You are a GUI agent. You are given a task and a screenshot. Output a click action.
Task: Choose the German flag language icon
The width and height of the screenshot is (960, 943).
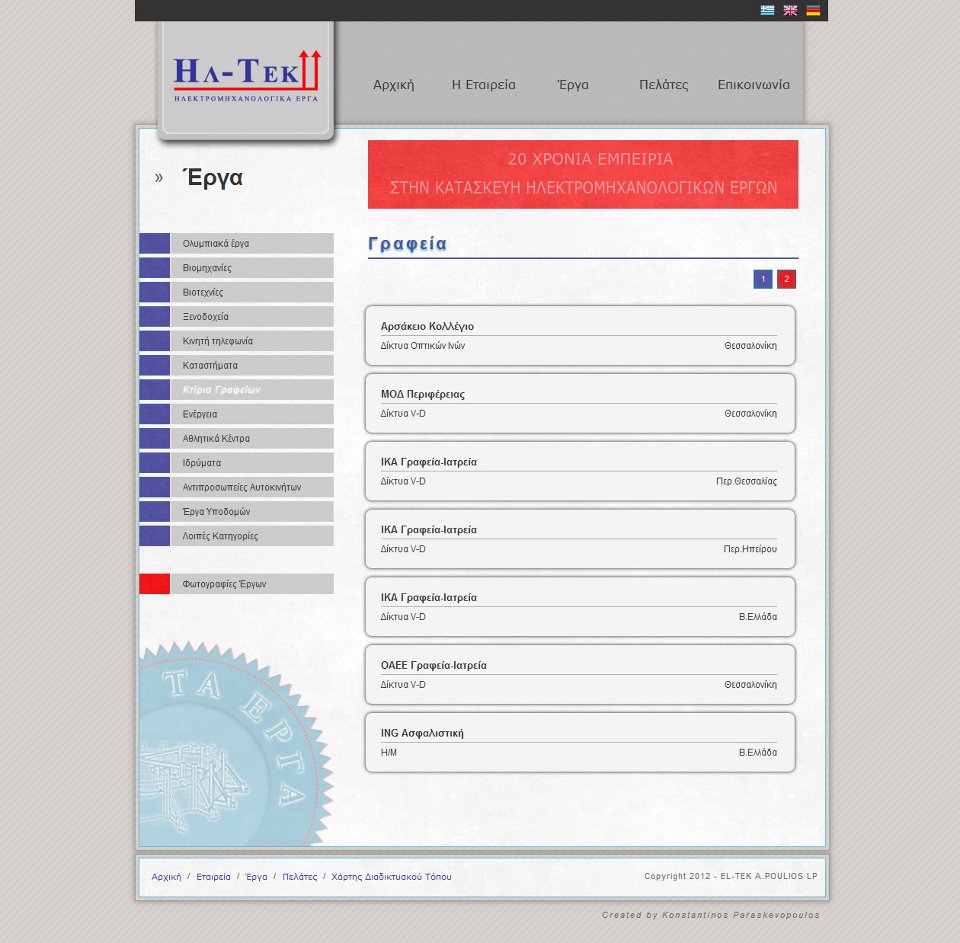pos(813,10)
